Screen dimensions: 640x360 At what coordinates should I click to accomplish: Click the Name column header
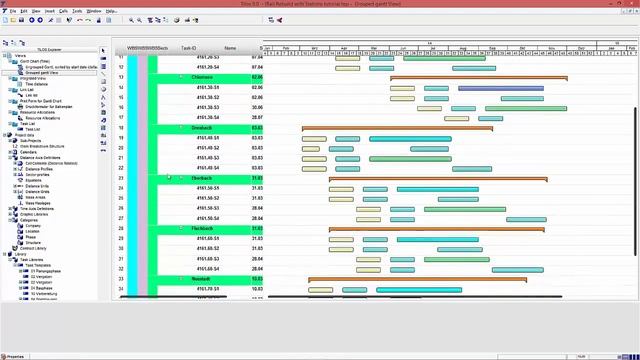coord(230,48)
